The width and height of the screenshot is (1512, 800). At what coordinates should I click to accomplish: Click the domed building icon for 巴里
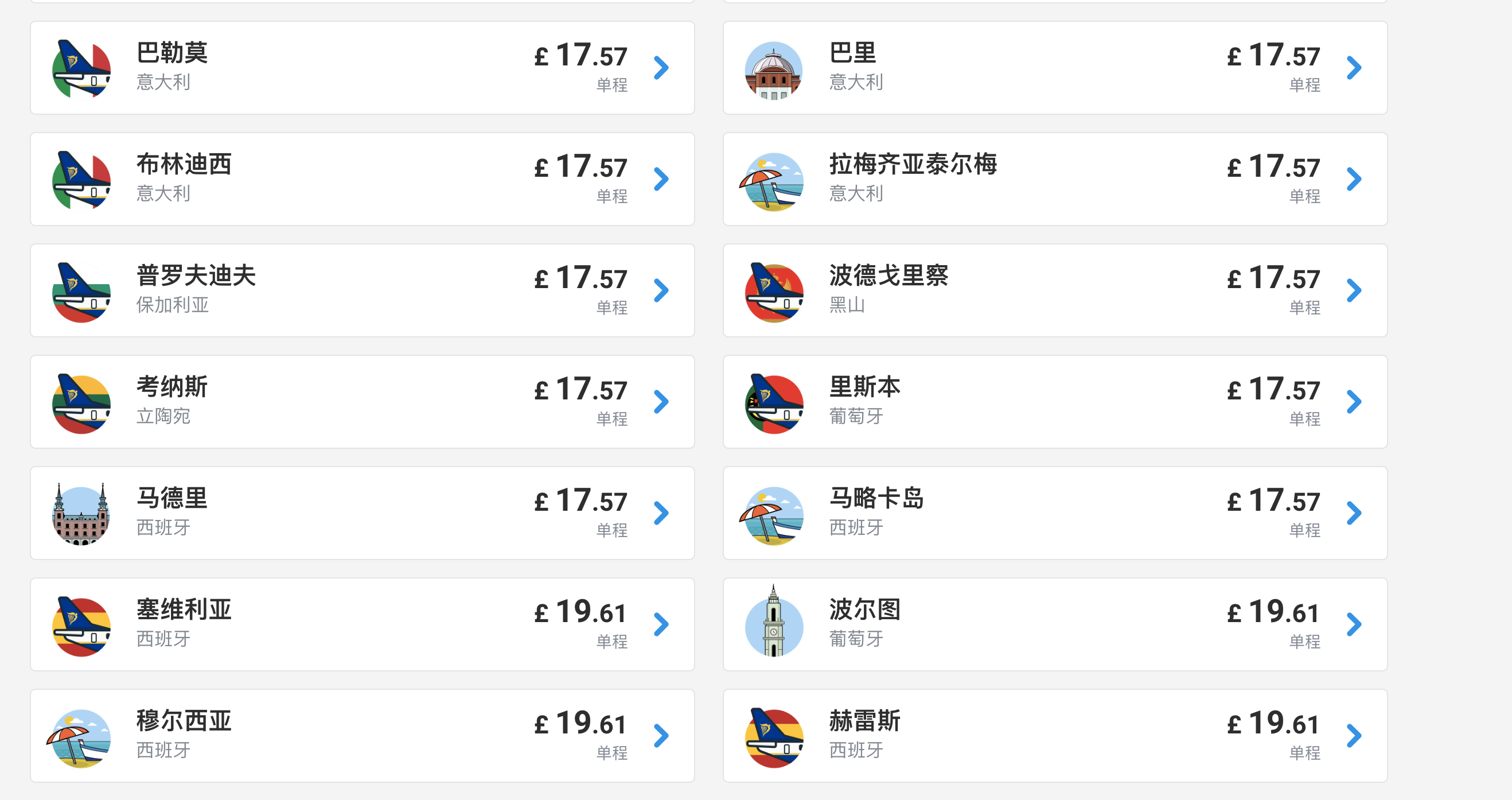[774, 70]
